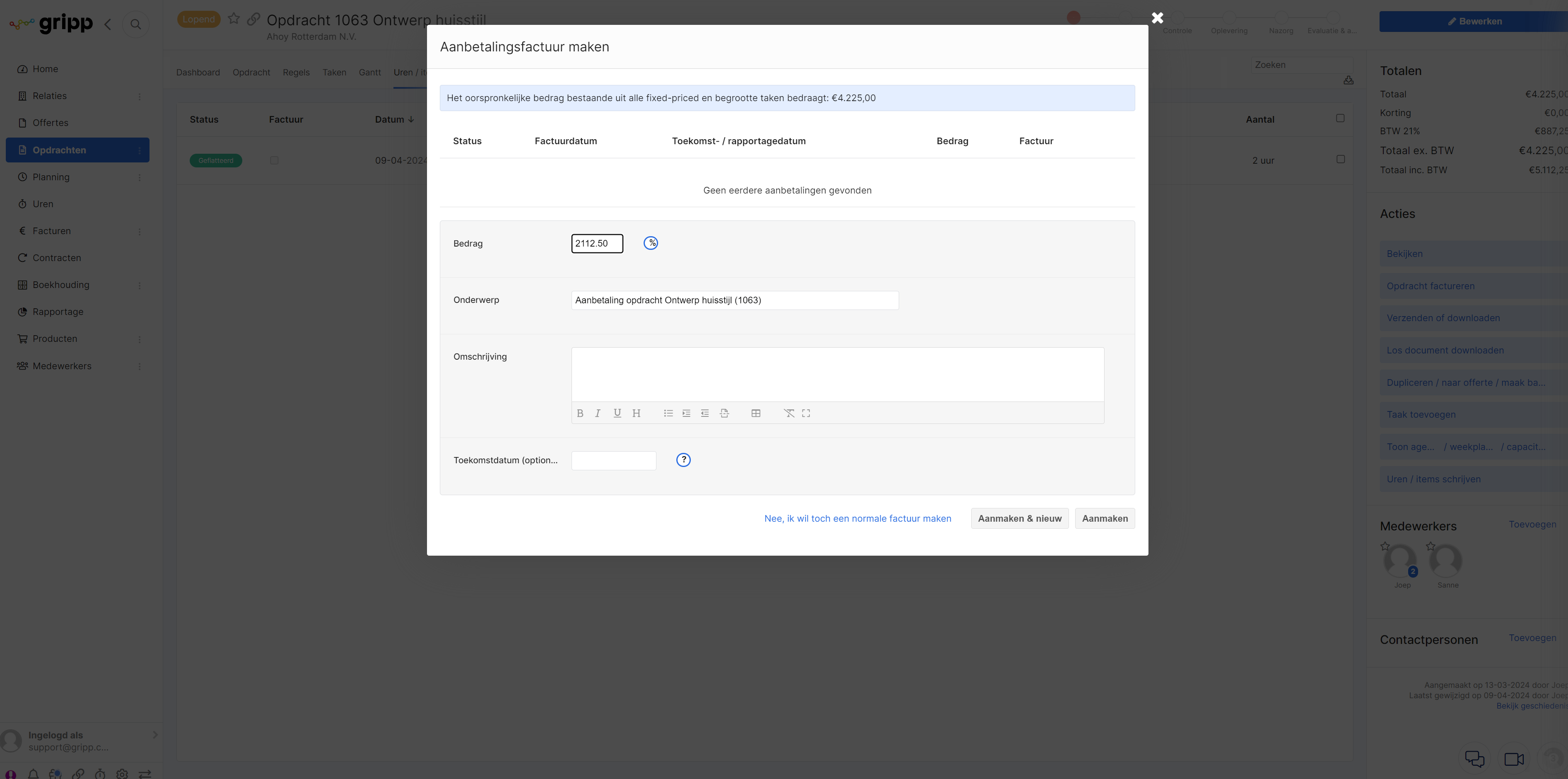Toggle bold formatting in Omschrijving editor
This screenshot has height=779, width=1568.
pyautogui.click(x=579, y=413)
